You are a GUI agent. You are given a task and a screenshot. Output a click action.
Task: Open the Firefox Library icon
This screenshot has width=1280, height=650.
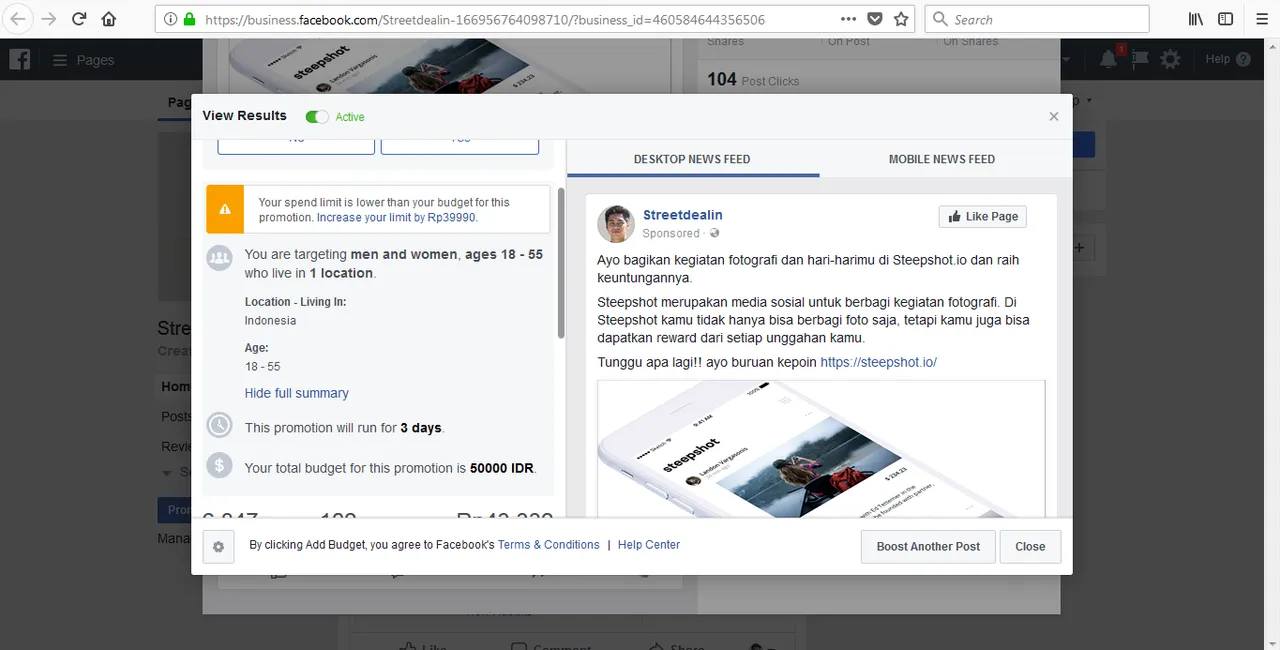point(1196,19)
